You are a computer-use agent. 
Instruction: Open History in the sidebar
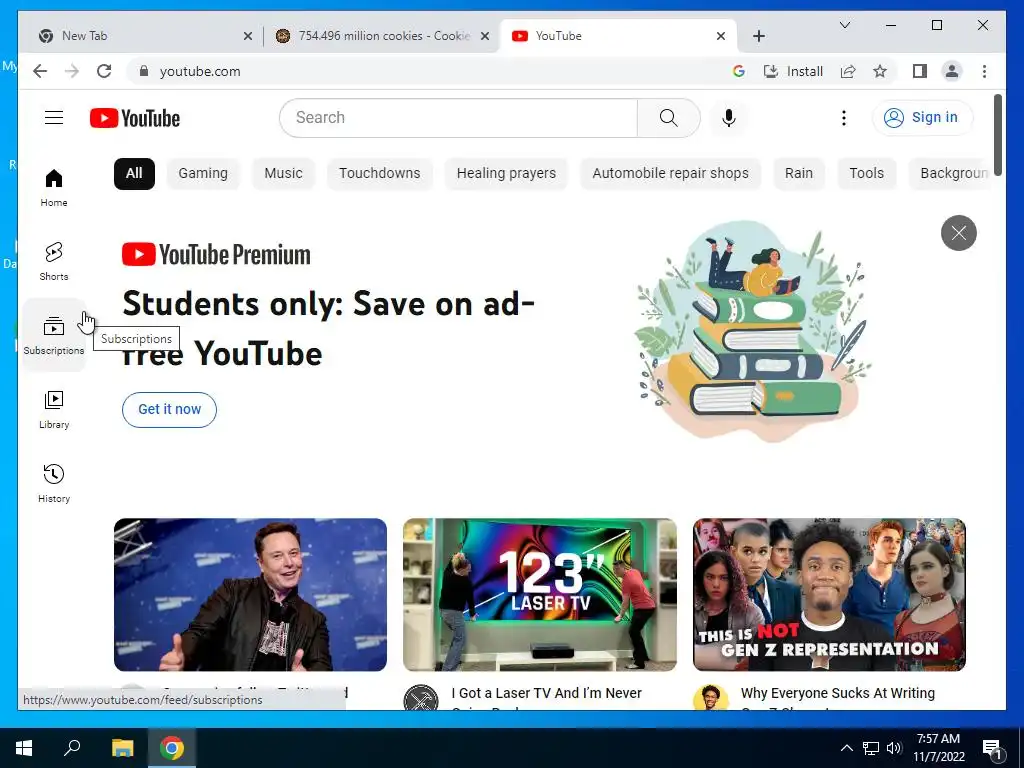[54, 483]
